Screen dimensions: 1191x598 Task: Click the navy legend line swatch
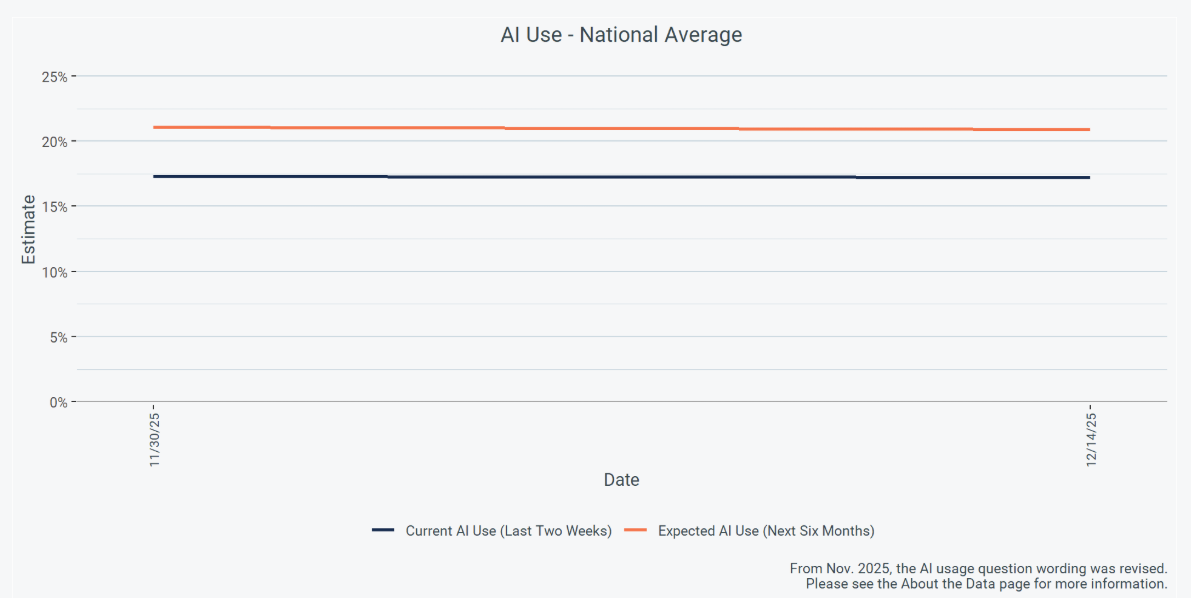(384, 531)
